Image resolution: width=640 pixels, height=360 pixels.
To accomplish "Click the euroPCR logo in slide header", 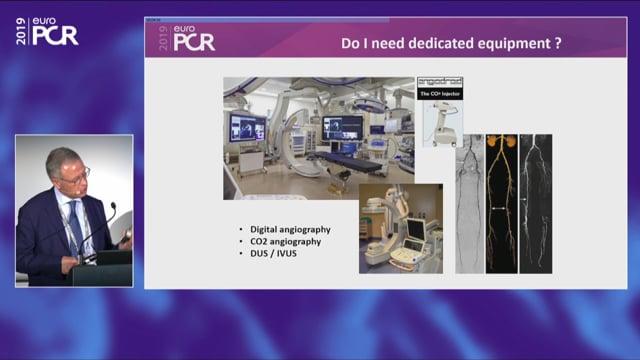I will pyautogui.click(x=187, y=38).
